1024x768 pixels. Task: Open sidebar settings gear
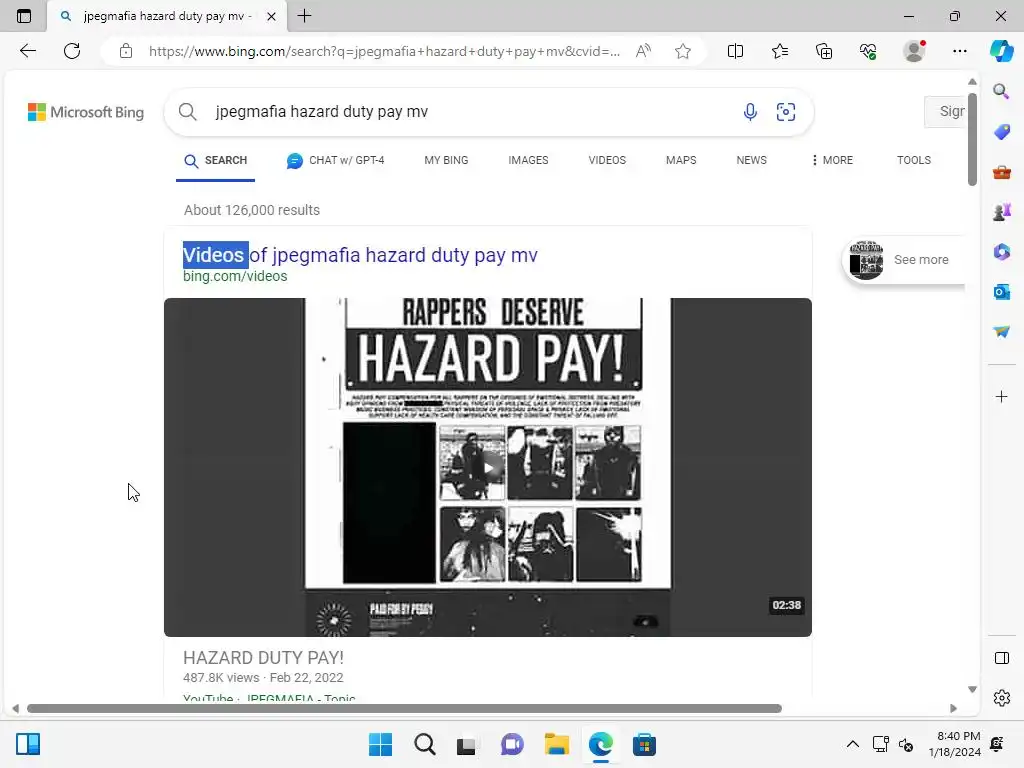click(x=1001, y=697)
